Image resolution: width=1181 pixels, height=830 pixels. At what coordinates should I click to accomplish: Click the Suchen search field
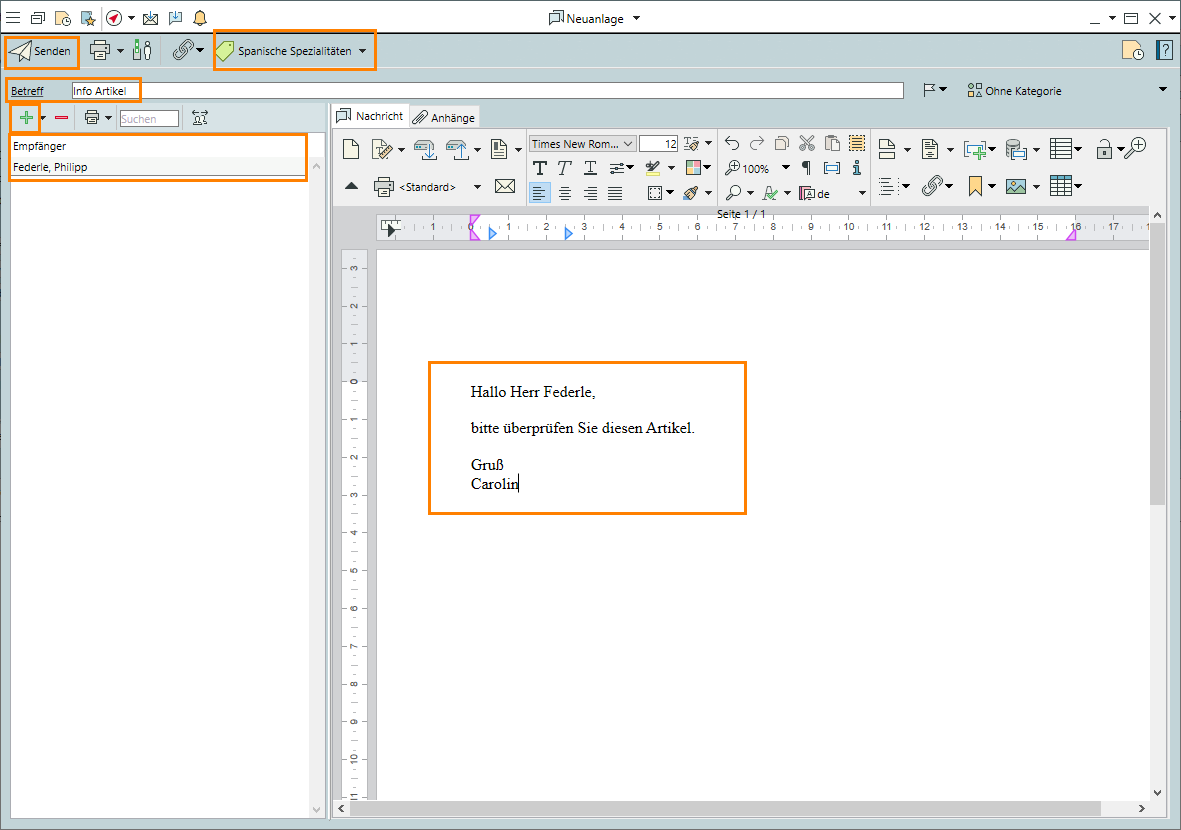coord(149,119)
